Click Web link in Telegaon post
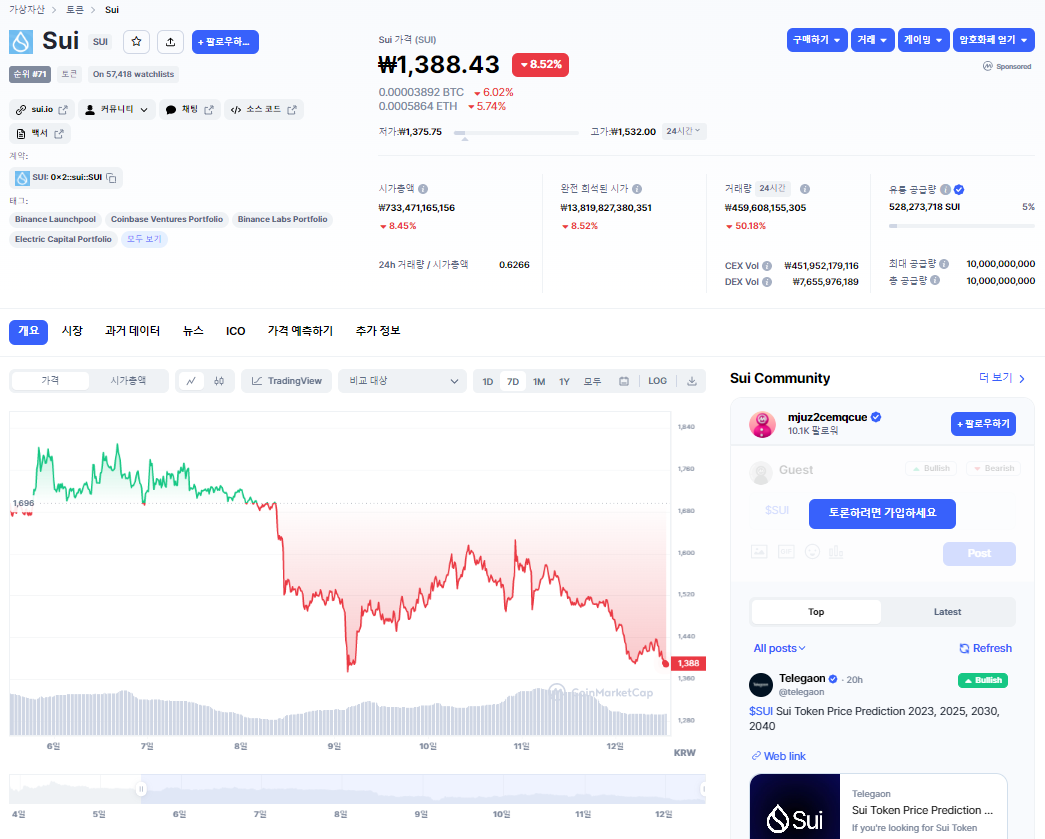The width and height of the screenshot is (1045, 839). pos(778,756)
